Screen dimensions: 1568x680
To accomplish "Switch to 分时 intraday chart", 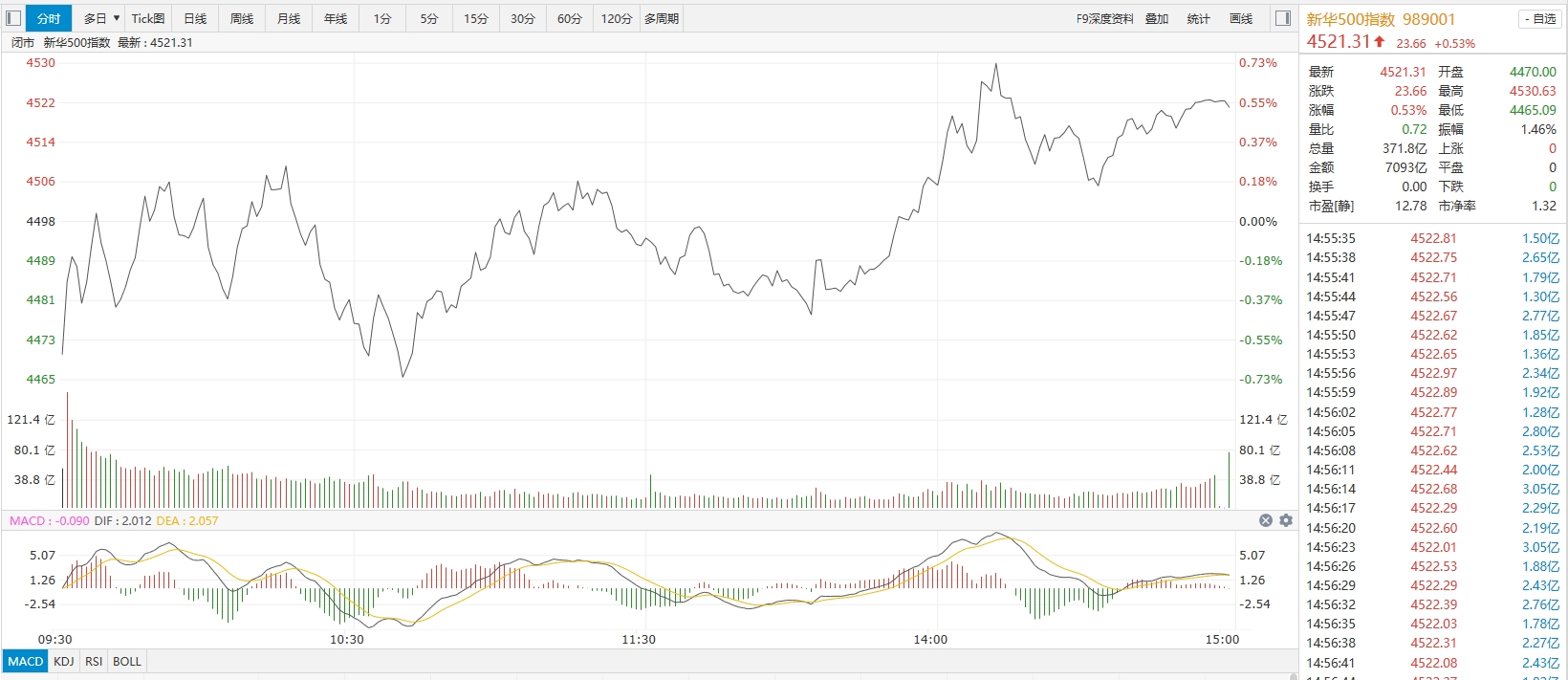I will [x=49, y=18].
